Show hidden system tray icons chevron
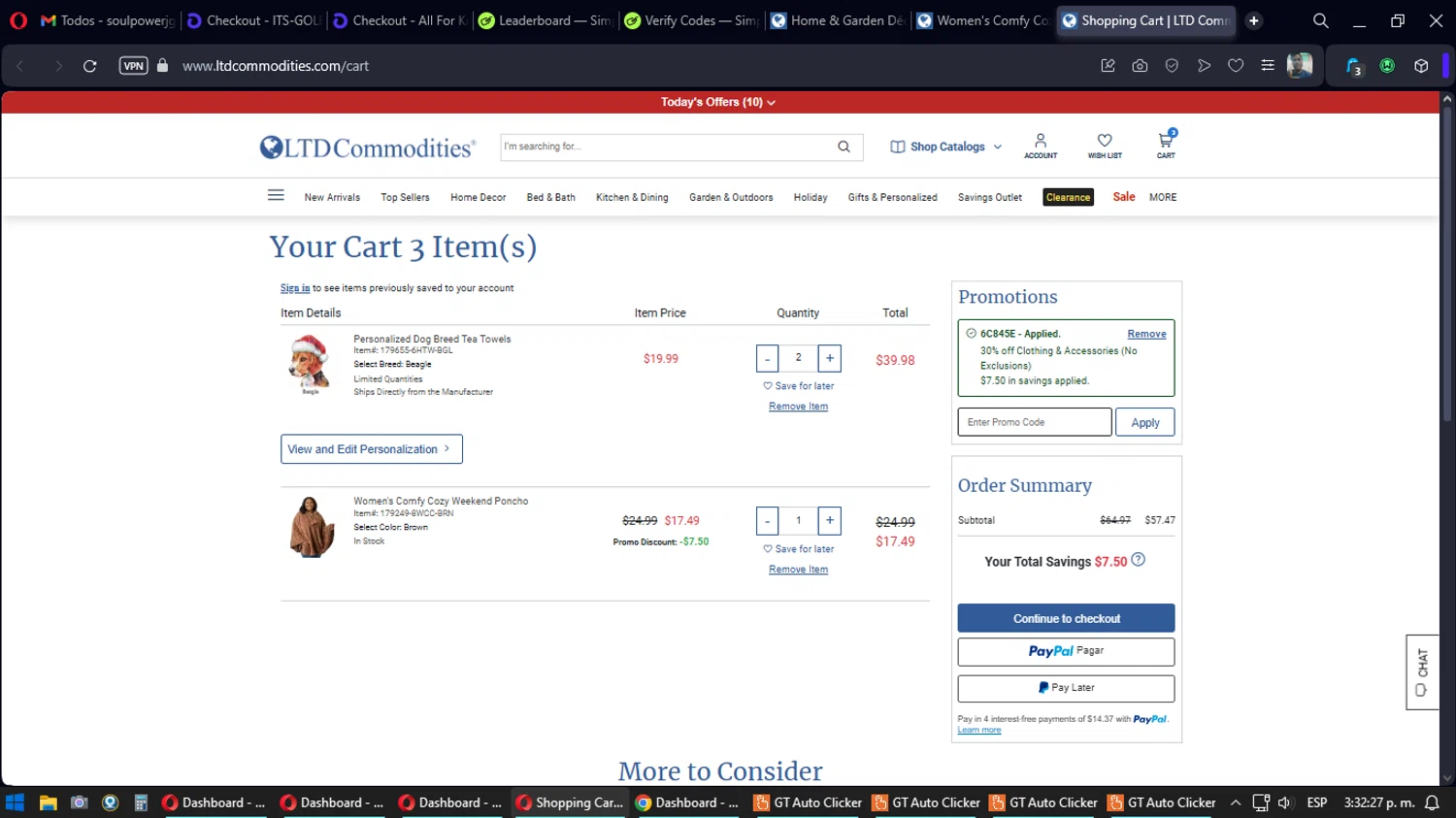 [1236, 802]
